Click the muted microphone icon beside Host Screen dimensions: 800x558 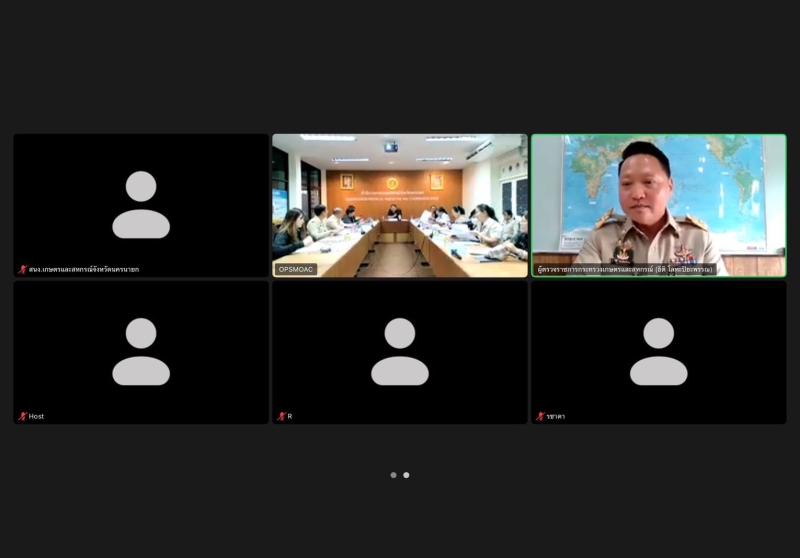(22, 416)
